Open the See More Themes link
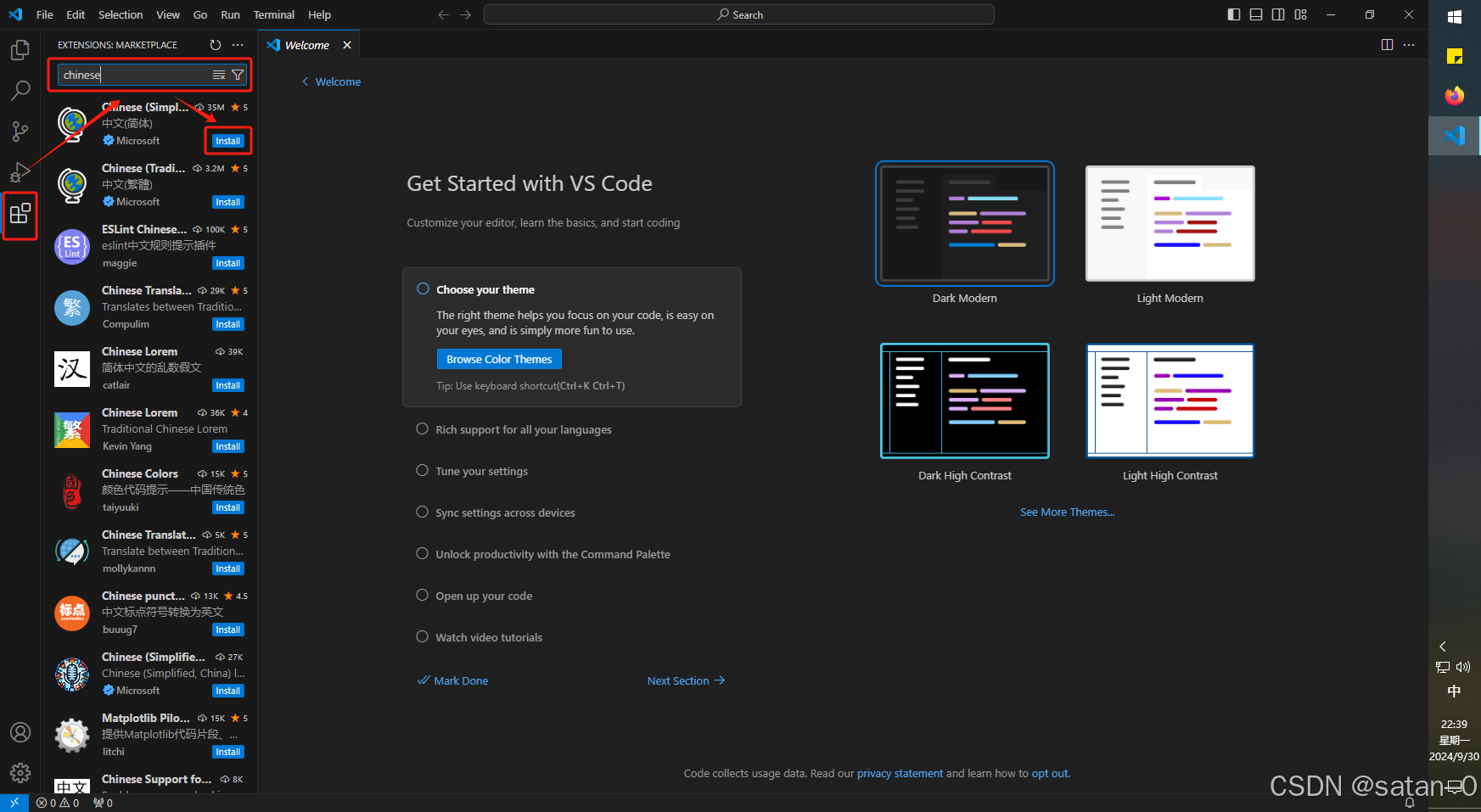1481x812 pixels. [1068, 512]
